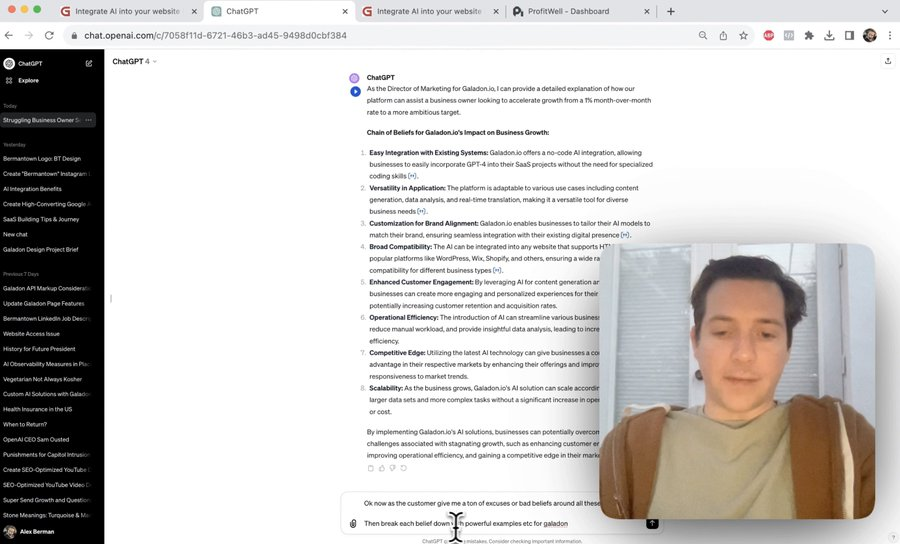The image size is (900, 544).
Task: Open browser downloads
Action: [x=829, y=36]
